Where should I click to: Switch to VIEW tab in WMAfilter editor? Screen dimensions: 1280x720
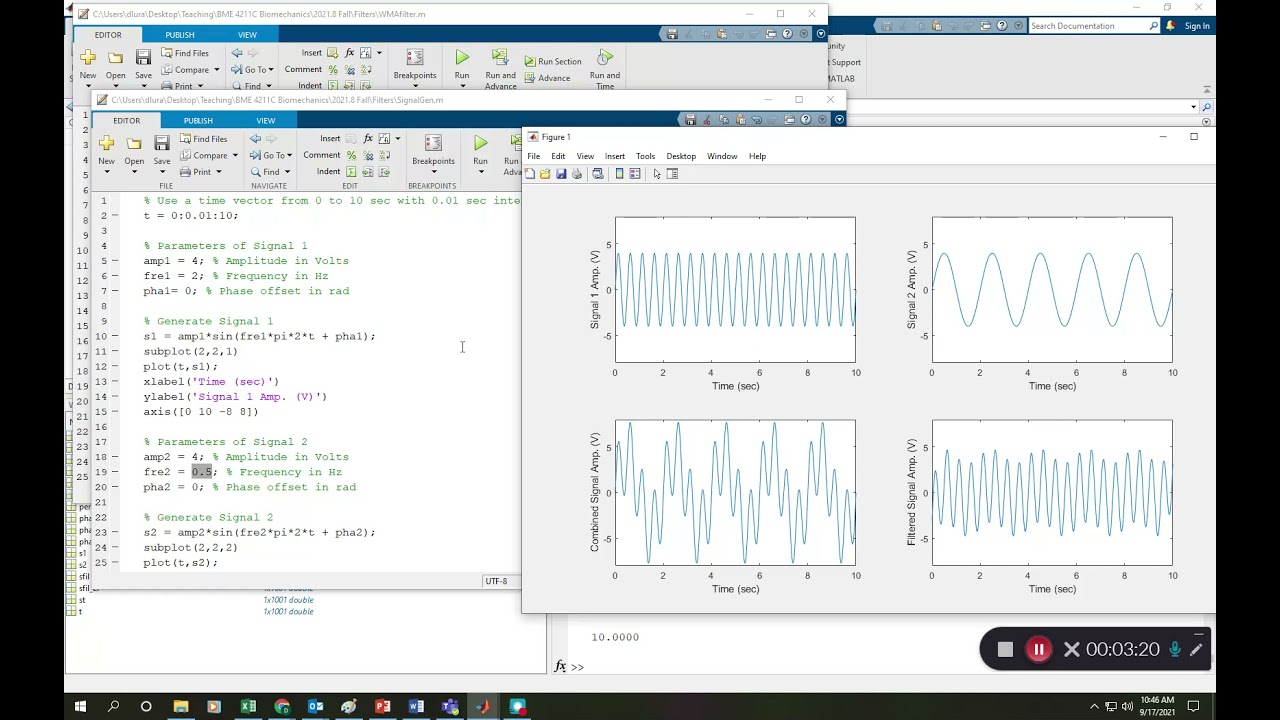[247, 35]
